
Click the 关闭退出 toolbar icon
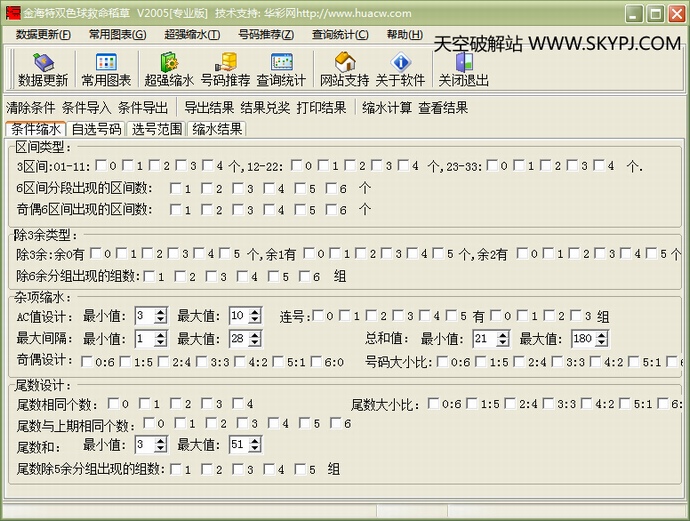tap(464, 70)
